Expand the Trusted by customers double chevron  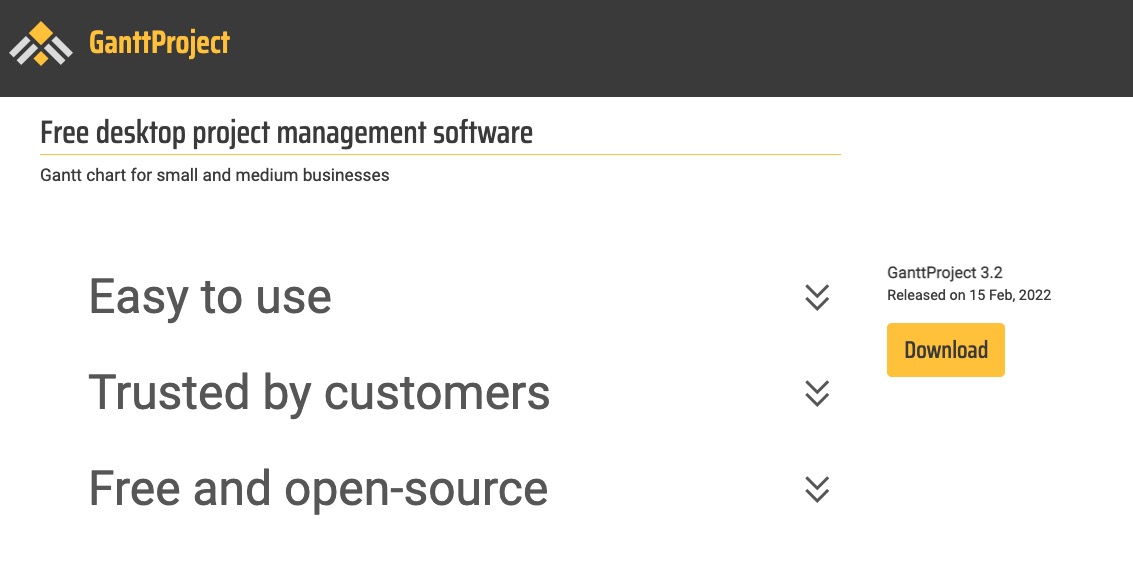[x=817, y=393]
